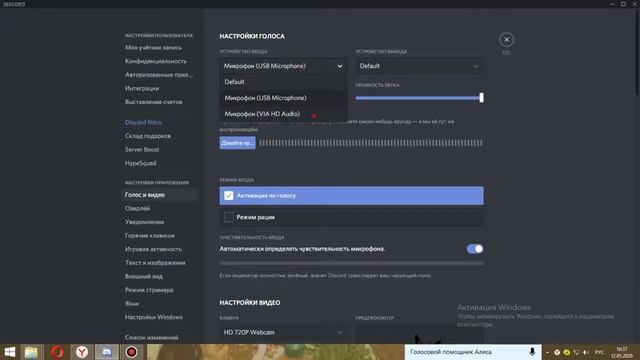This screenshot has width=640, height=360.
Task: Open Авторизованные прил... page
Action: coord(159,75)
